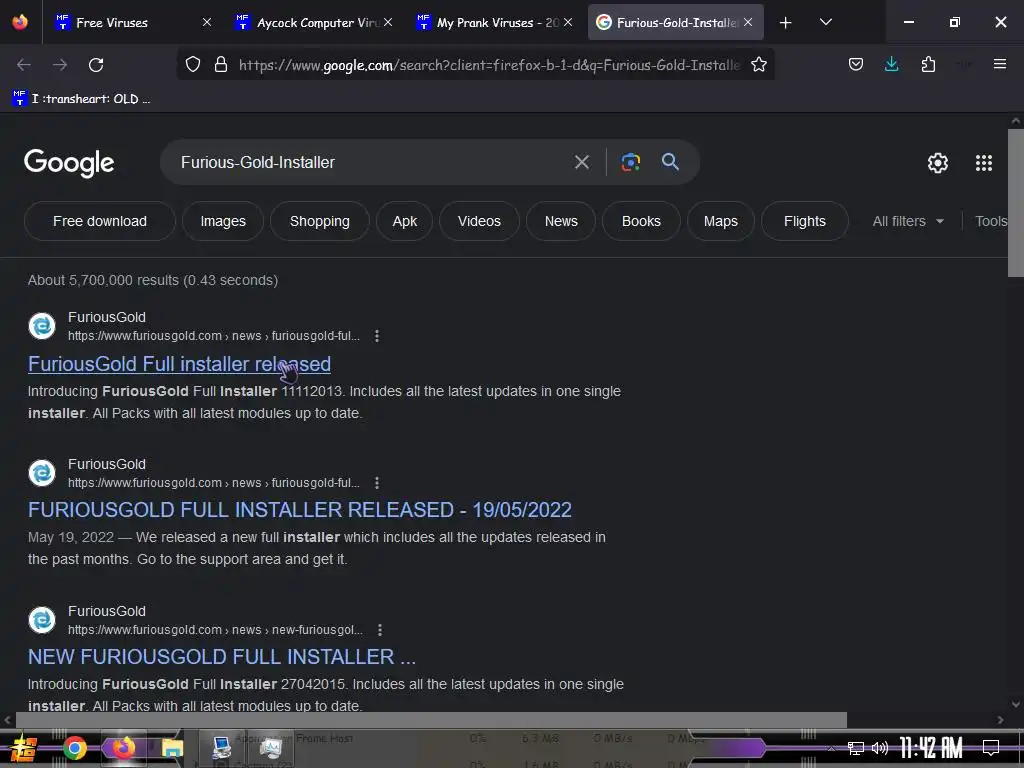
Task: Close the Furious-Gold-Installer tab
Action: [748, 22]
